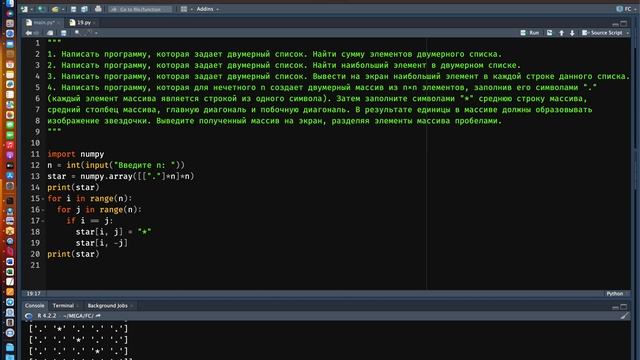Expand the recent files dropdown arrow
The width and height of the screenshot is (640, 360).
point(62,9)
